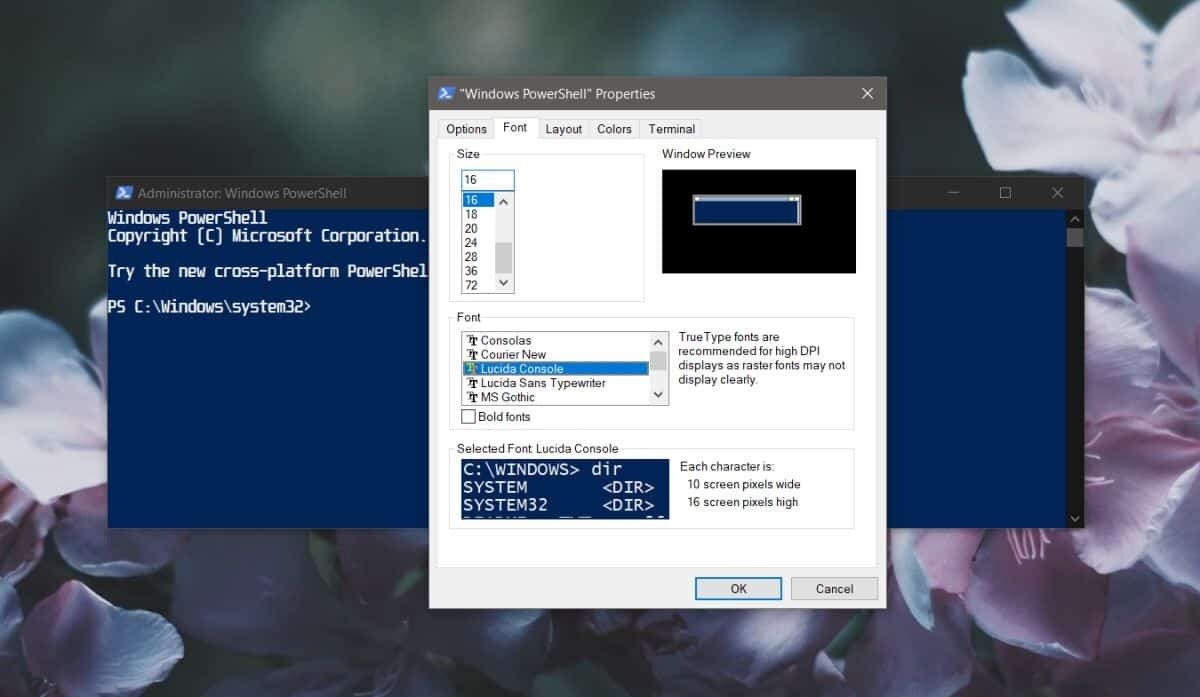This screenshot has height=697, width=1200.
Task: Click the Font list scrollbar thumb
Action: coord(658,362)
